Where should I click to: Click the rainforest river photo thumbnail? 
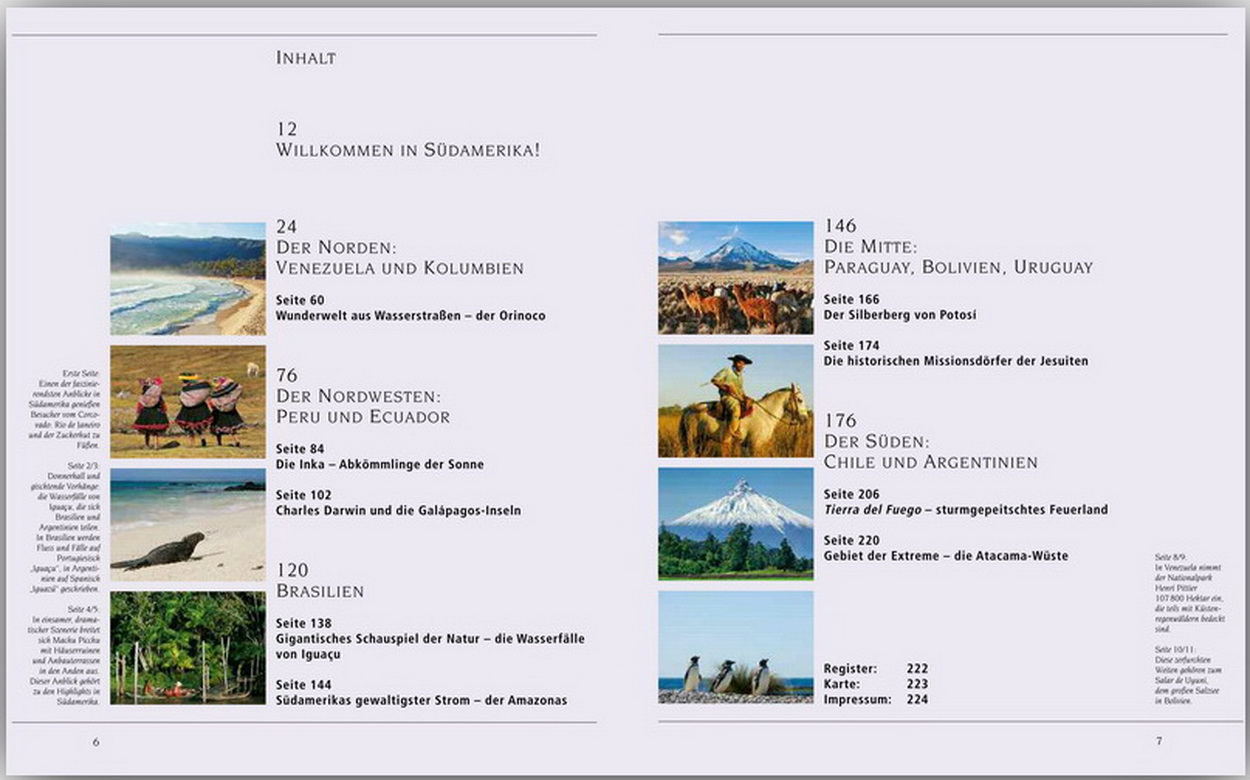(187, 648)
